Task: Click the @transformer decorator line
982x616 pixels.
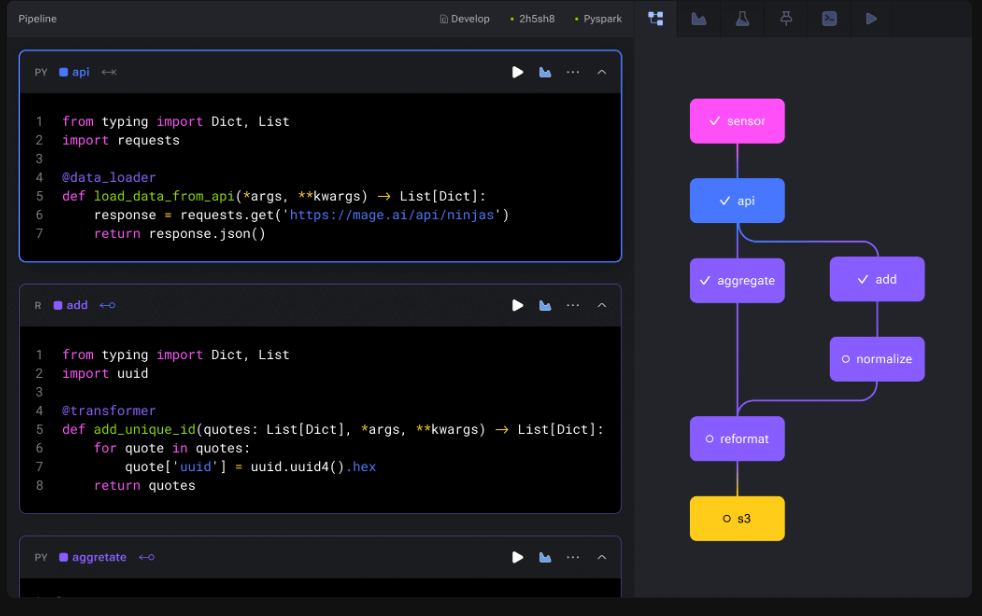Action: pos(109,411)
